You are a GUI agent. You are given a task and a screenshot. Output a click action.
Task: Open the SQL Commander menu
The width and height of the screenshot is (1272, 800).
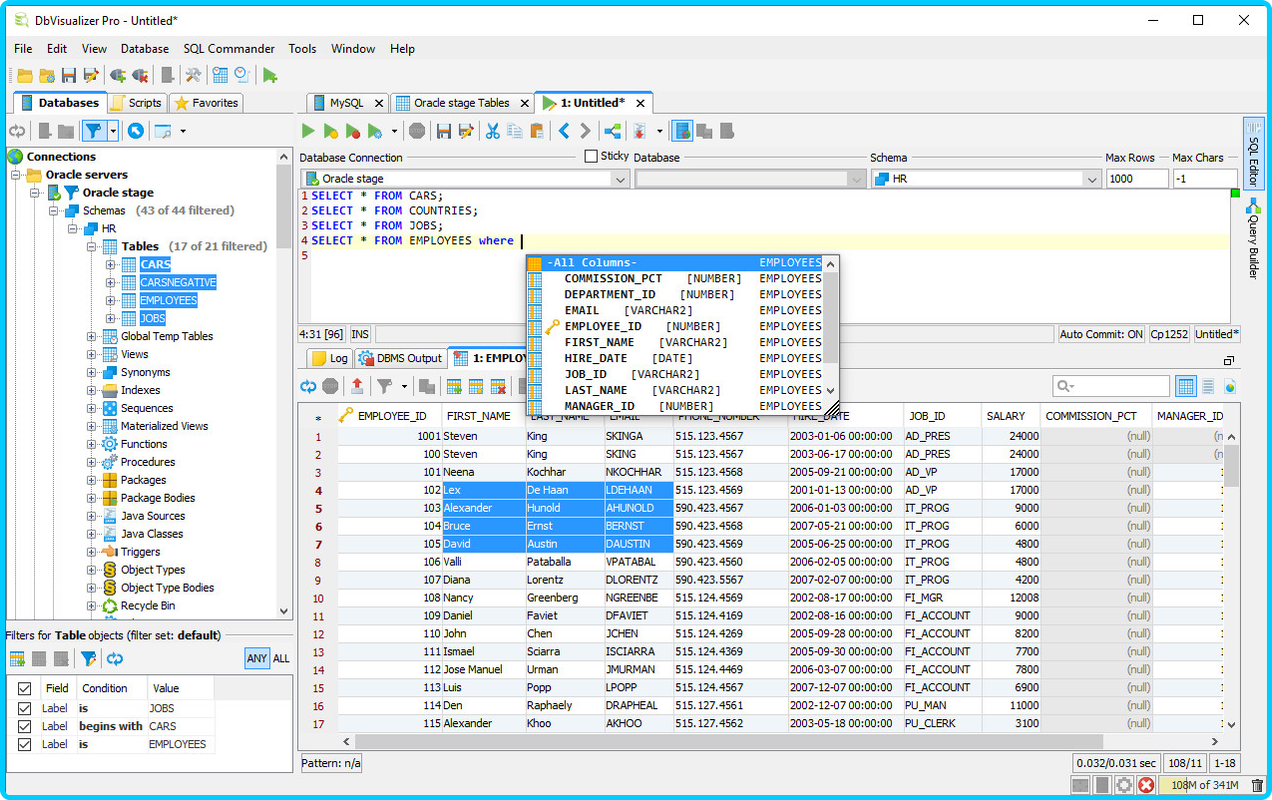point(229,48)
